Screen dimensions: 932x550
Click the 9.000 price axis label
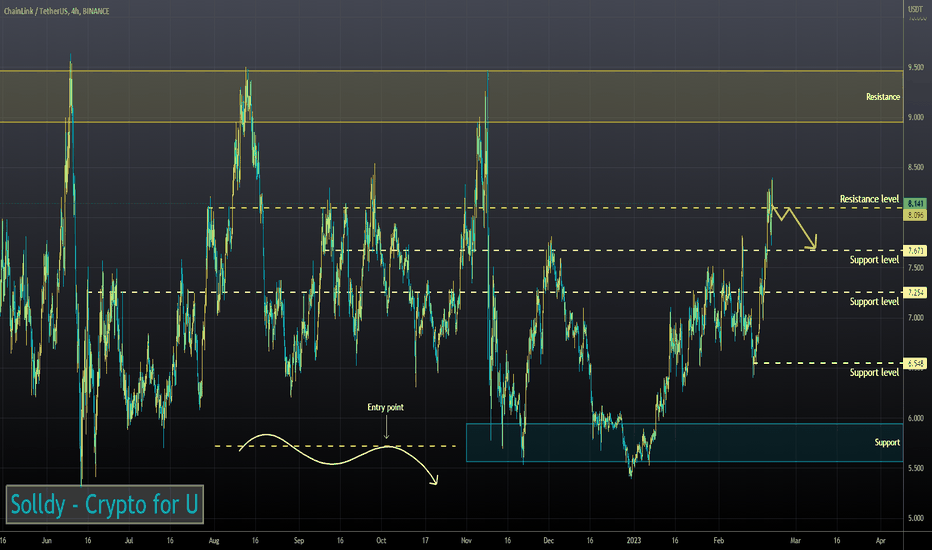915,118
